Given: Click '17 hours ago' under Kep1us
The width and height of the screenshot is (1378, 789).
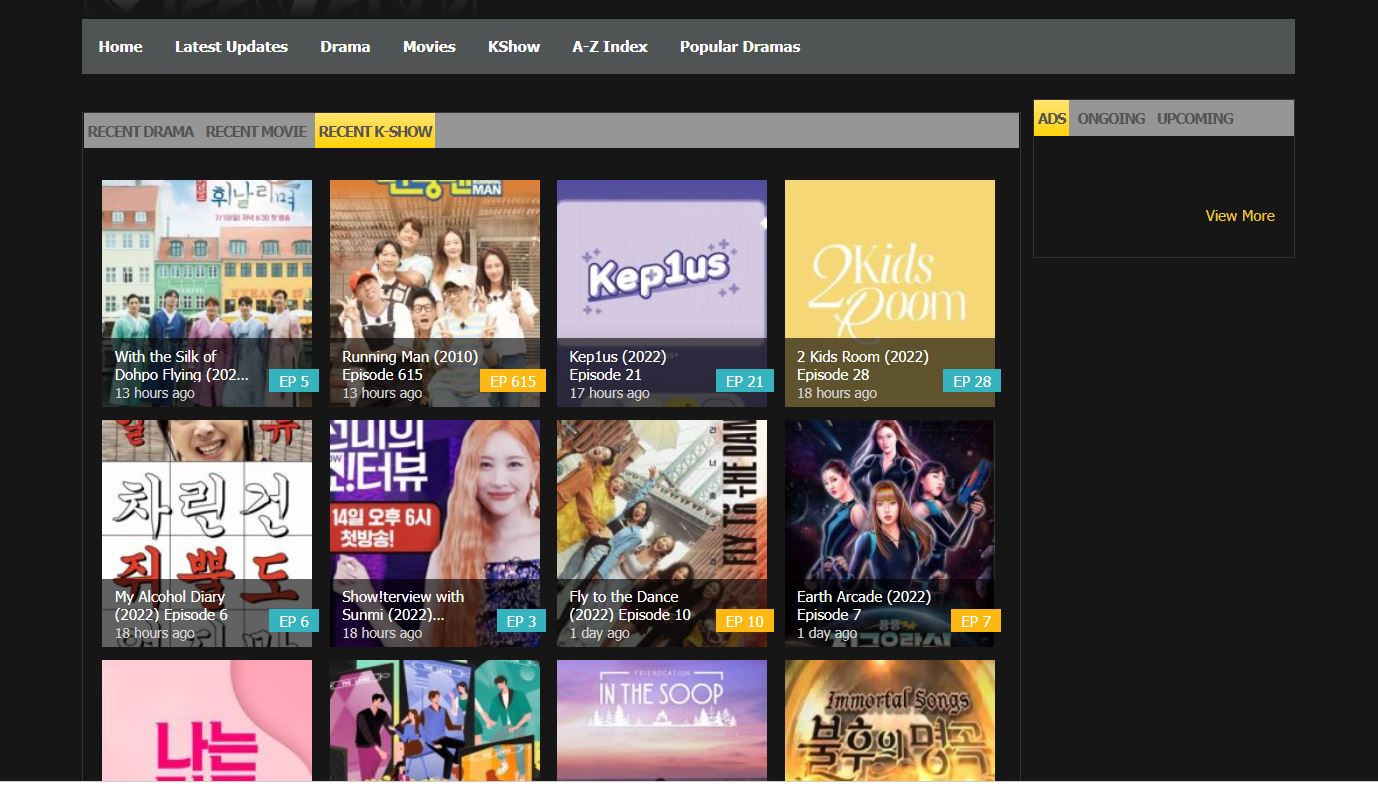Looking at the screenshot, I should [x=609, y=394].
